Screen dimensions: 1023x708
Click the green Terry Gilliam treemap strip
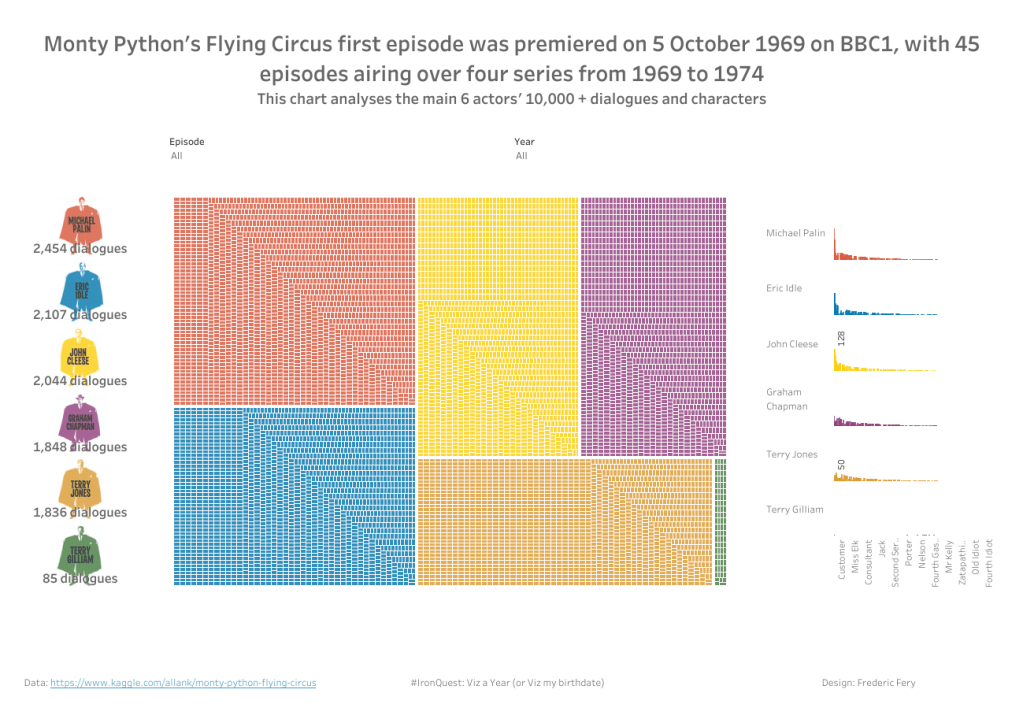[720, 521]
